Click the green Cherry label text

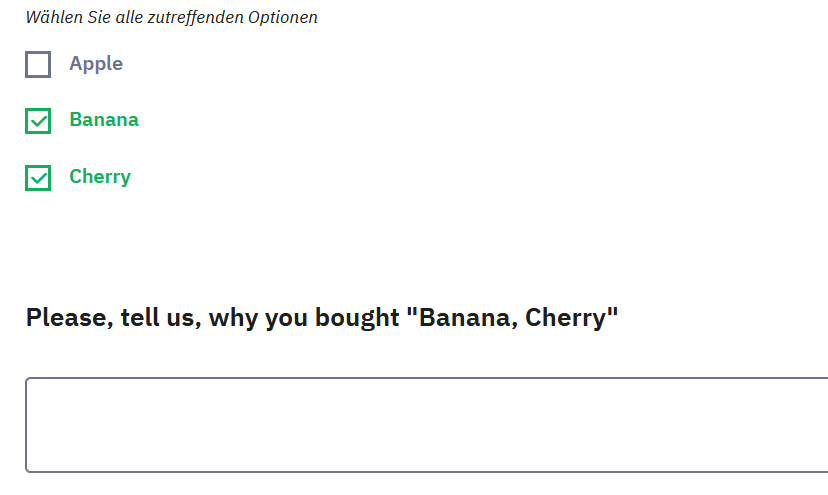point(100,177)
